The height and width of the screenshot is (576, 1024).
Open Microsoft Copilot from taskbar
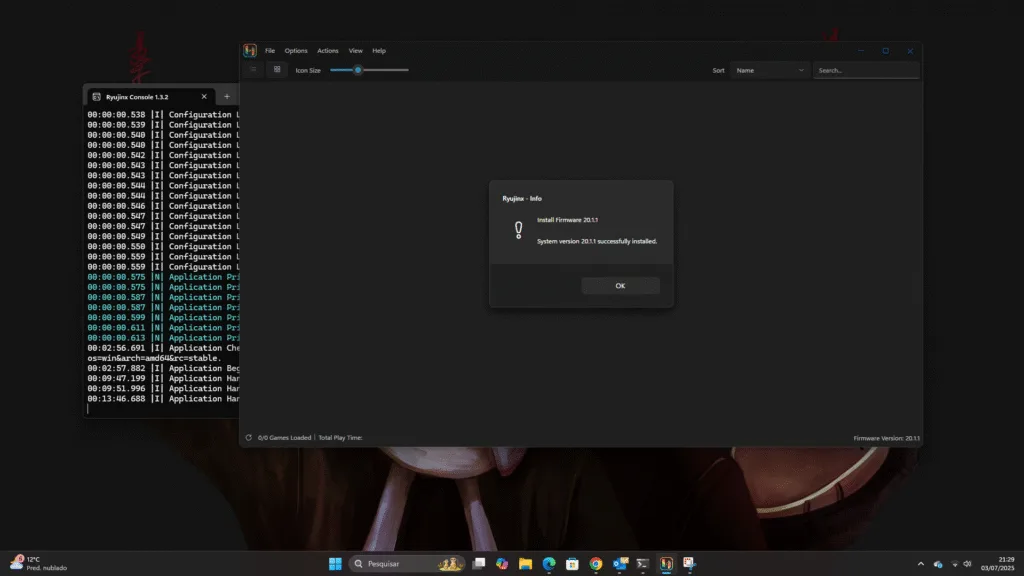coord(502,564)
